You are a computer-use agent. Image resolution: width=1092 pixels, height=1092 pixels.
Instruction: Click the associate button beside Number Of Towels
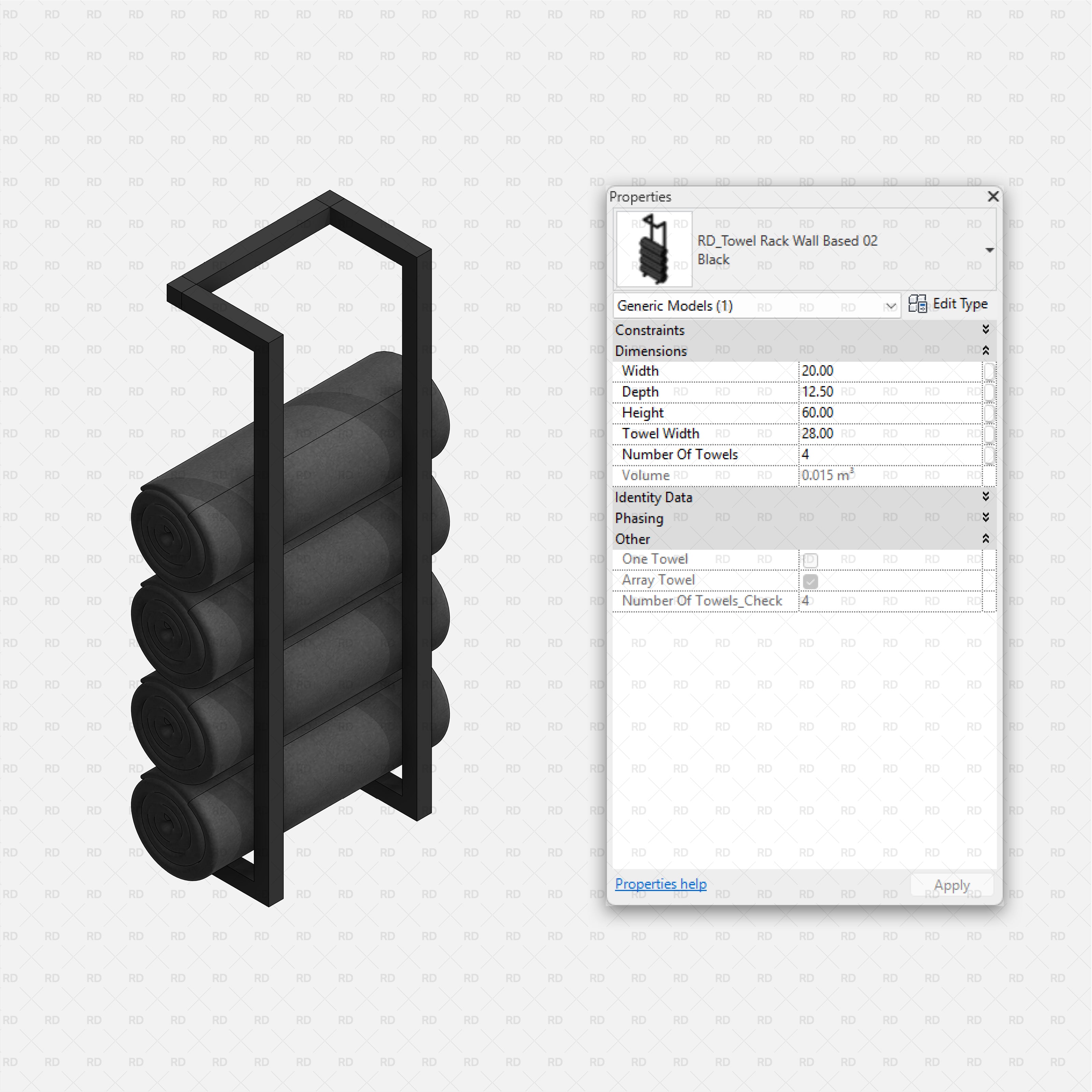tap(989, 455)
